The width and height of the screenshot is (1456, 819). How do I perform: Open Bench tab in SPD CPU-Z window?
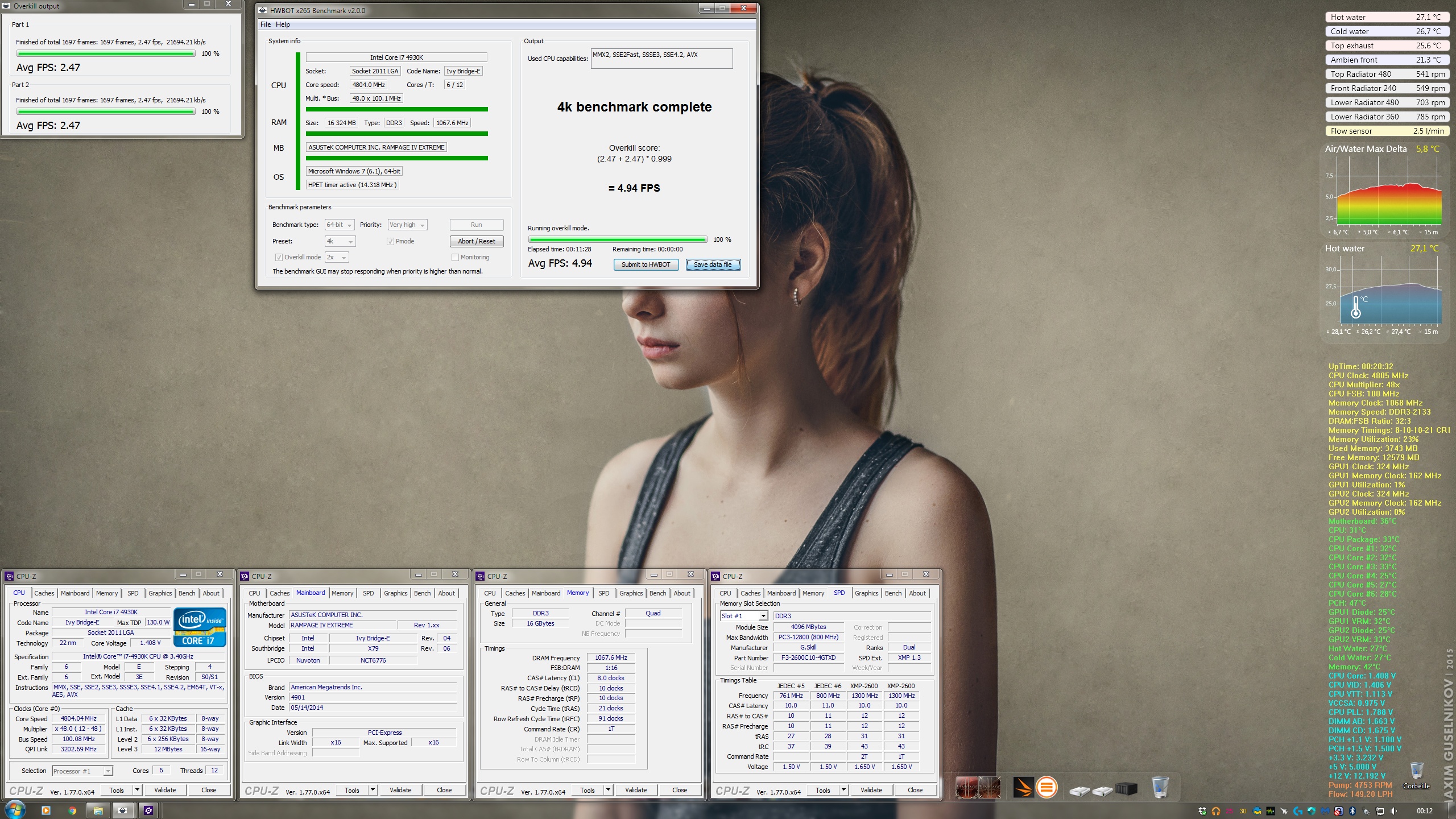(x=893, y=593)
